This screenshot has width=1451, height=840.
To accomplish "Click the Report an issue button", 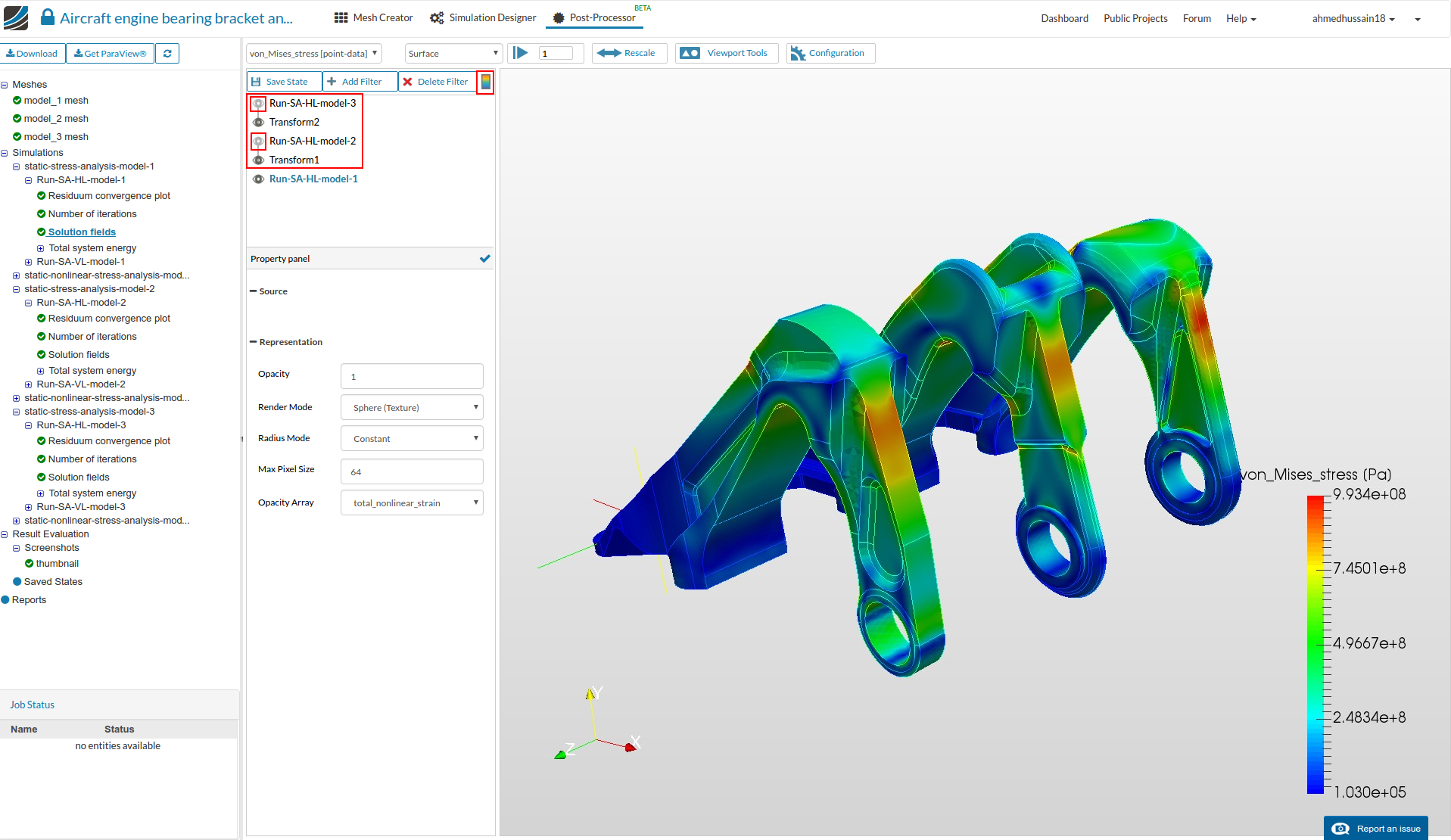I will [1375, 829].
